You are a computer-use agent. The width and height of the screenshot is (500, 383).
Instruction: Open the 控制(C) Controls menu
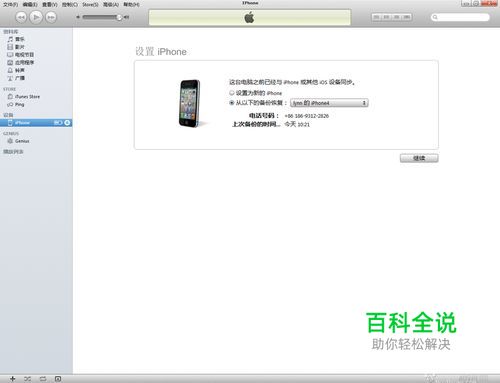pos(70,4)
